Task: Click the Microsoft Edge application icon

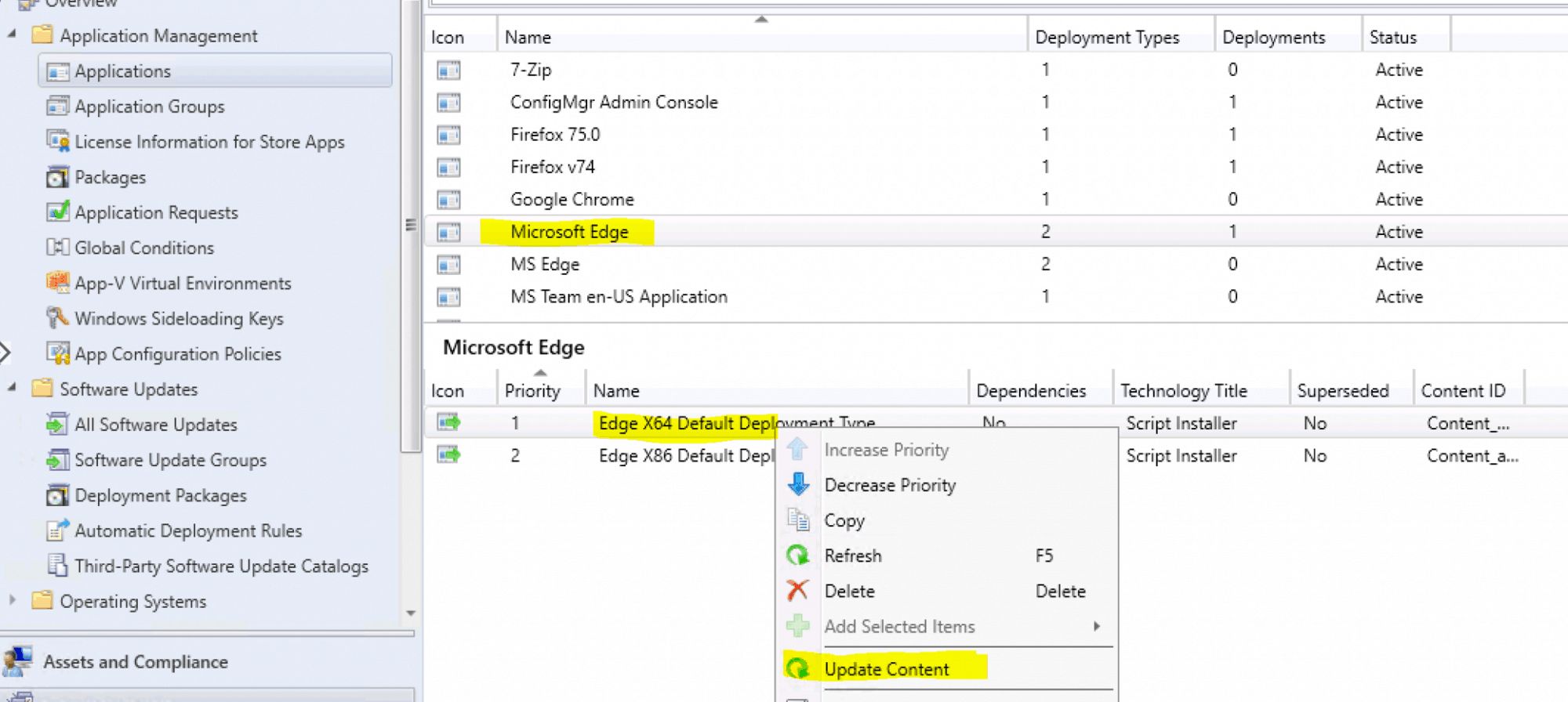Action: pos(448,233)
